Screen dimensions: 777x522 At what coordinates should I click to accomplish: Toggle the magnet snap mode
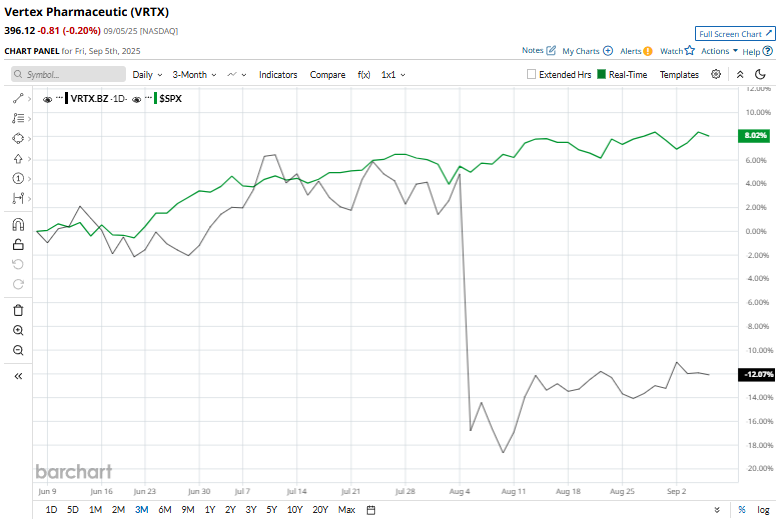tap(18, 225)
